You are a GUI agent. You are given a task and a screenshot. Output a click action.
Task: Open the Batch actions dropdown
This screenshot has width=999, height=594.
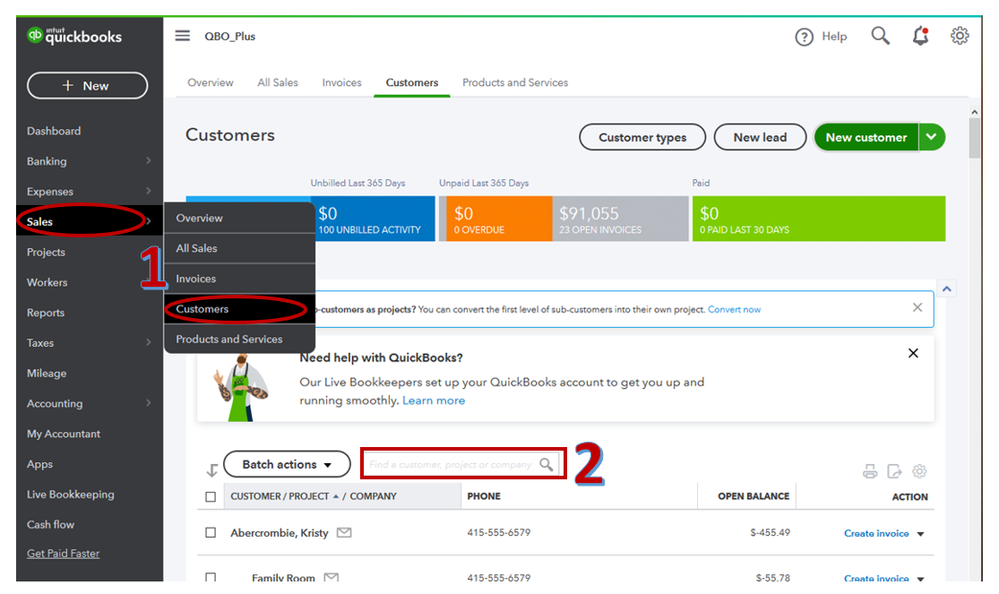[287, 464]
